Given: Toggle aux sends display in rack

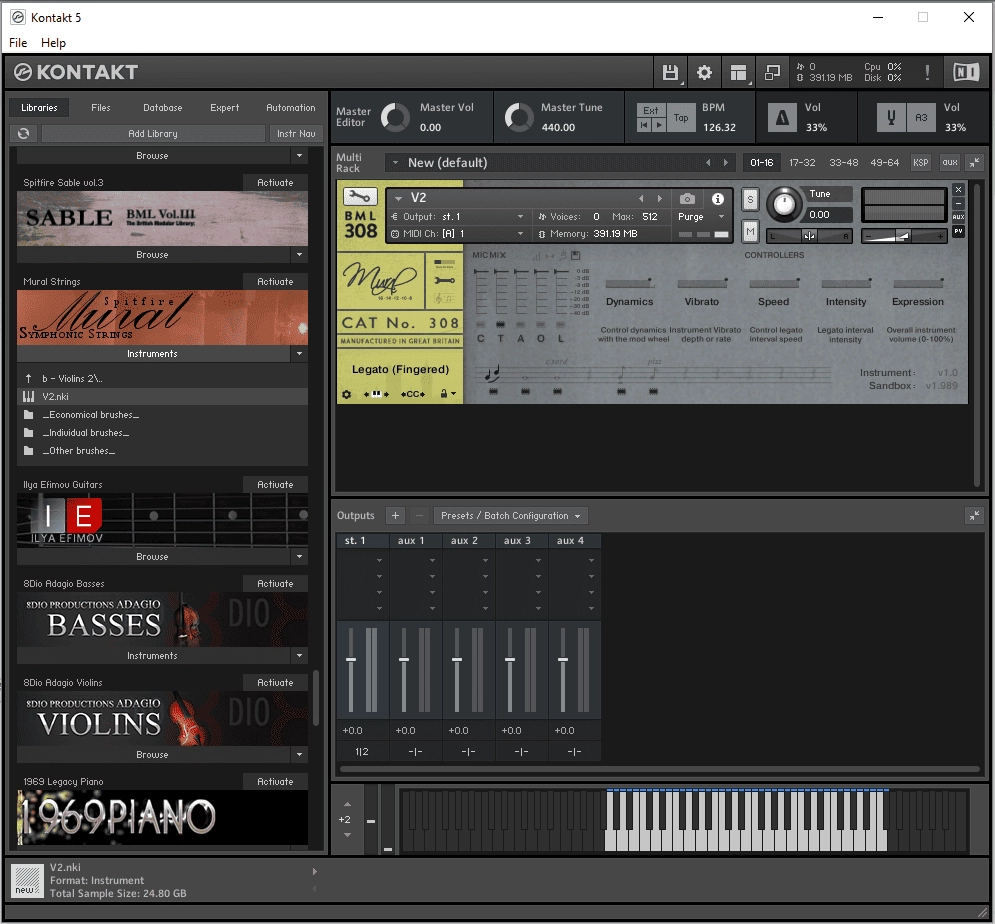Looking at the screenshot, I should pos(949,162).
